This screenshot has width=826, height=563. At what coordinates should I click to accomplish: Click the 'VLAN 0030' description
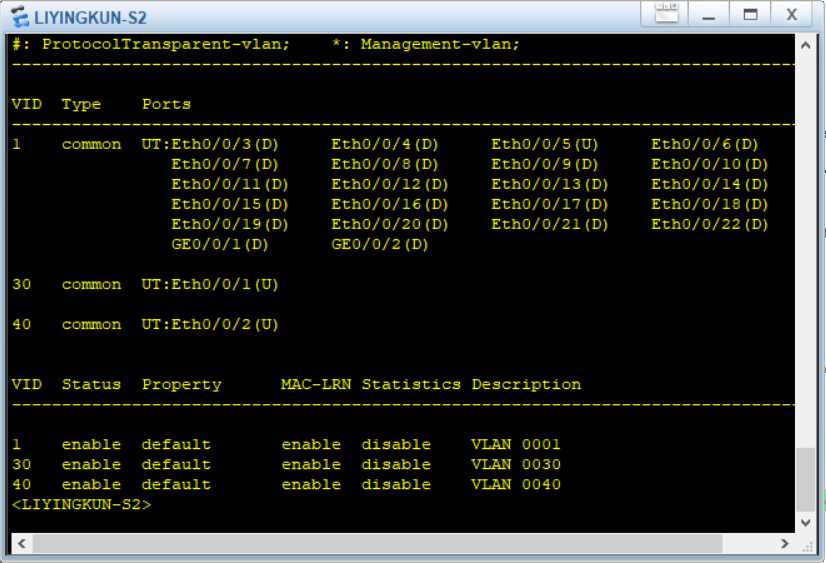point(516,465)
